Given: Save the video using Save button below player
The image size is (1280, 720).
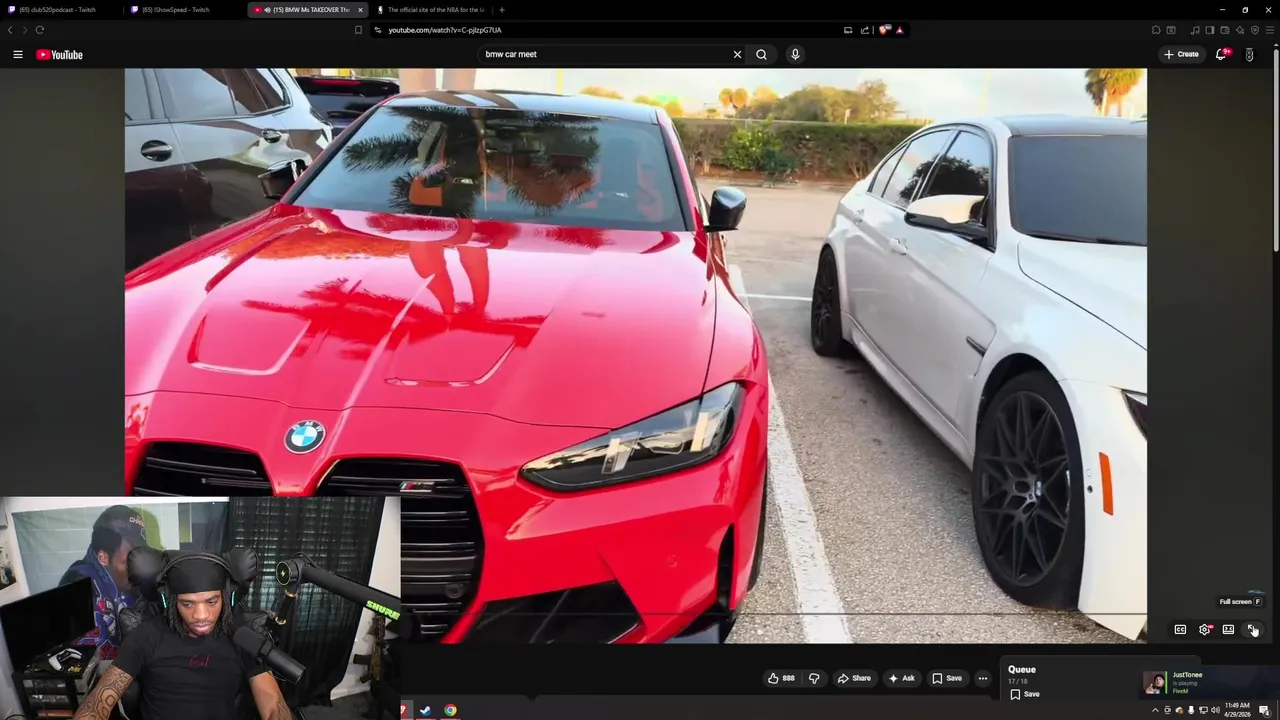Looking at the screenshot, I should coord(947,679).
